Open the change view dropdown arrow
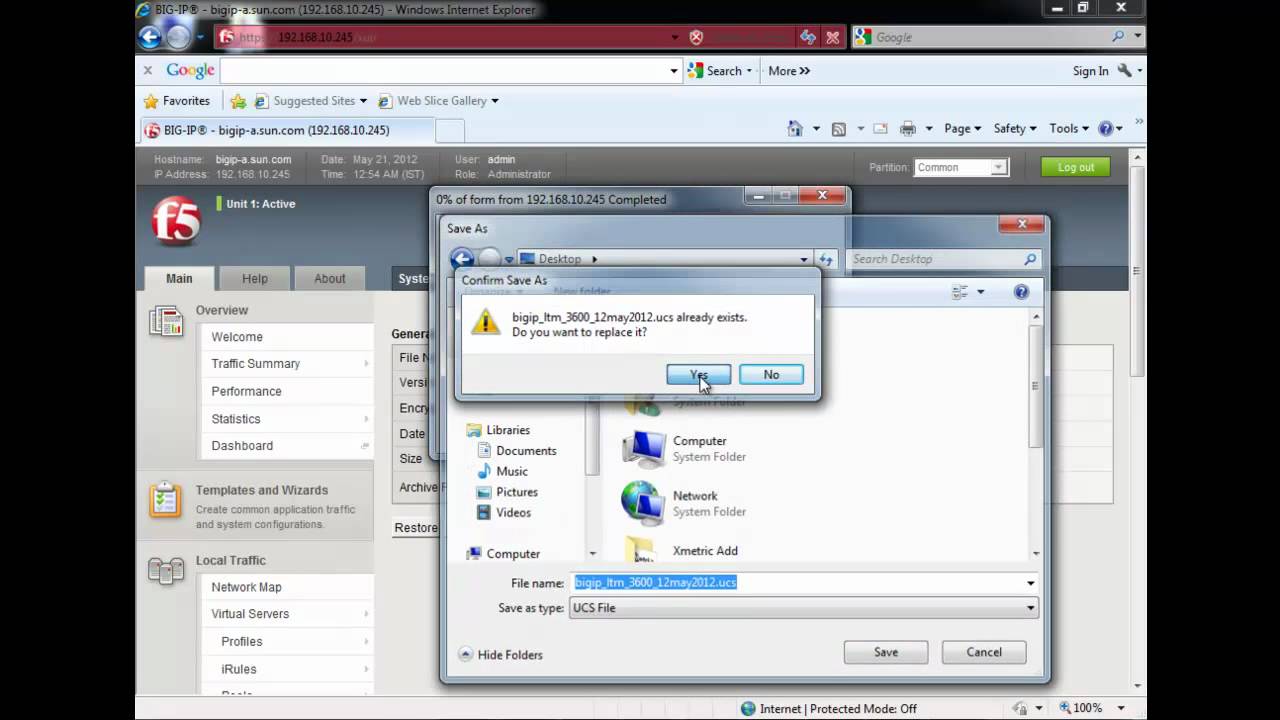 [x=980, y=292]
